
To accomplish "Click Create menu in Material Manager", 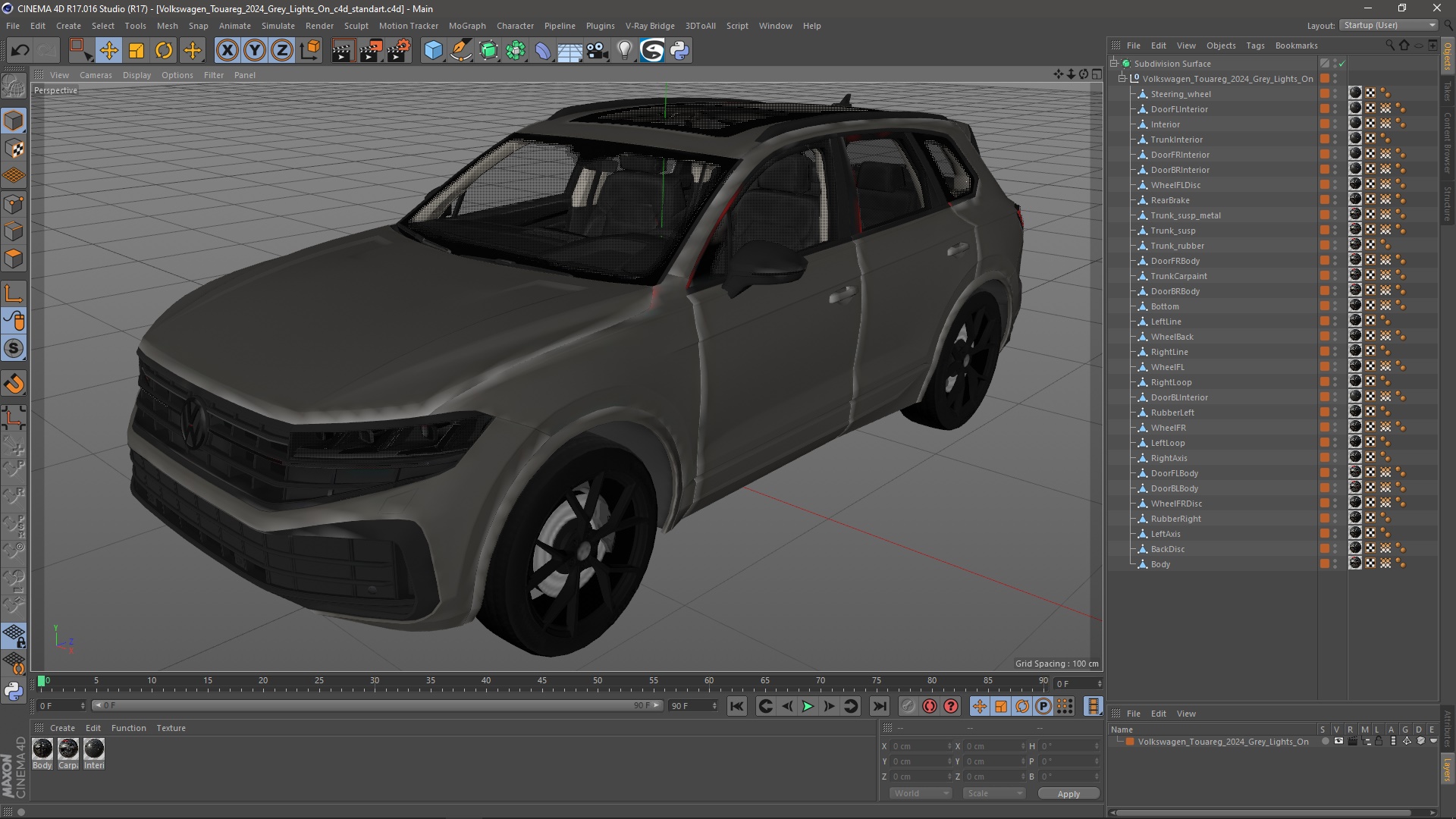I will point(62,728).
